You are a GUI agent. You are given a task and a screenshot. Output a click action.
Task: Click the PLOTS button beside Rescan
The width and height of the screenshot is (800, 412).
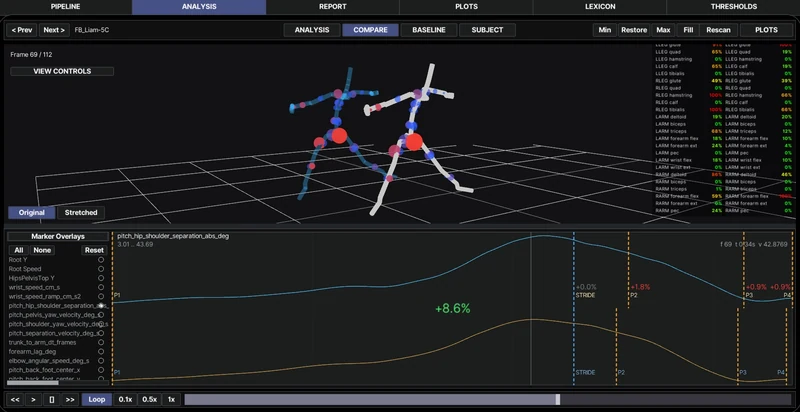pos(766,30)
